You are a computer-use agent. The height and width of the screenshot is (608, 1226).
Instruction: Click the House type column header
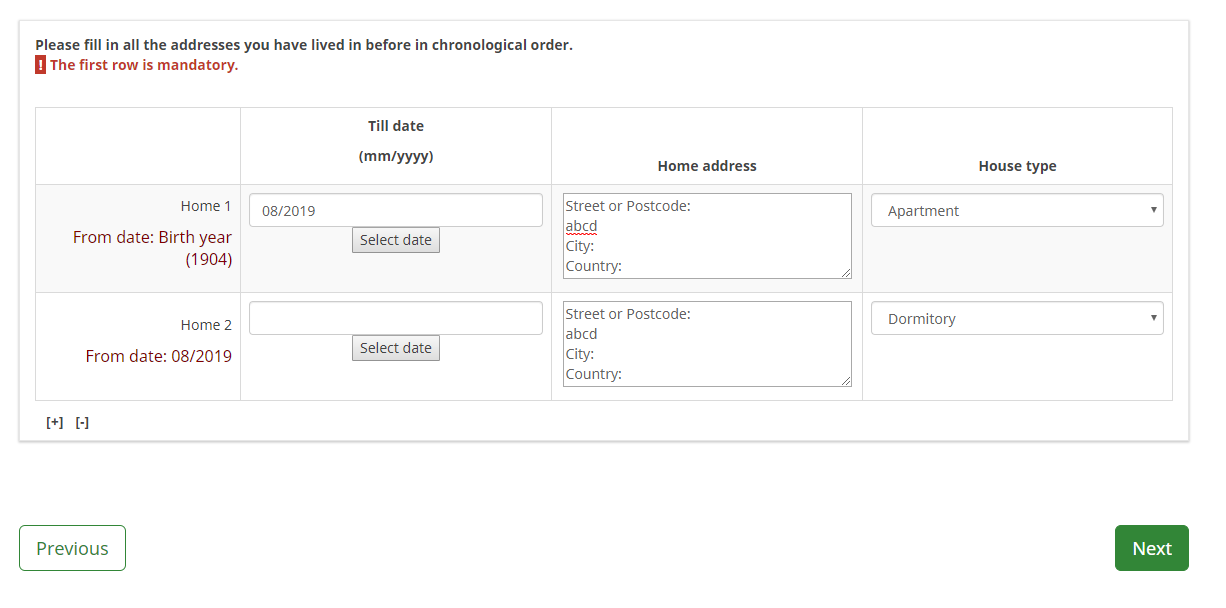[x=1017, y=166]
